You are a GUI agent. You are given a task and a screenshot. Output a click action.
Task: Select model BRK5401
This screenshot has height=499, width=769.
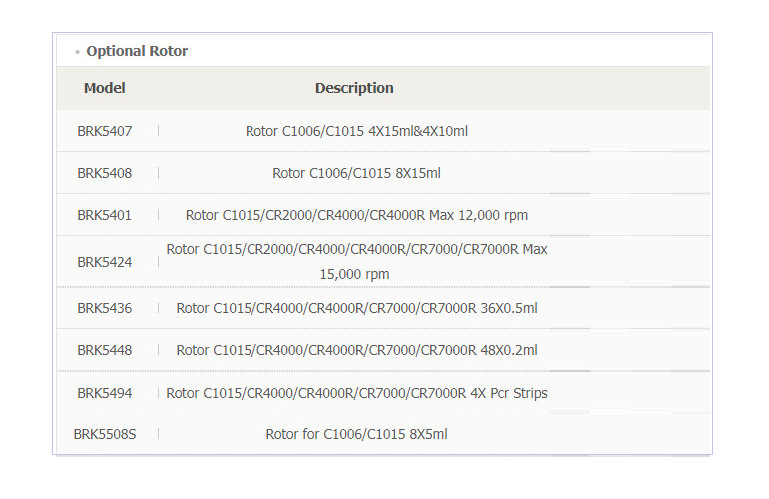(x=104, y=215)
